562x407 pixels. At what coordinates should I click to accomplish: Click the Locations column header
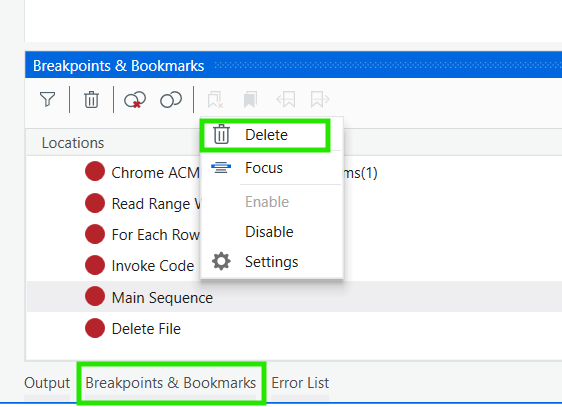pos(73,143)
